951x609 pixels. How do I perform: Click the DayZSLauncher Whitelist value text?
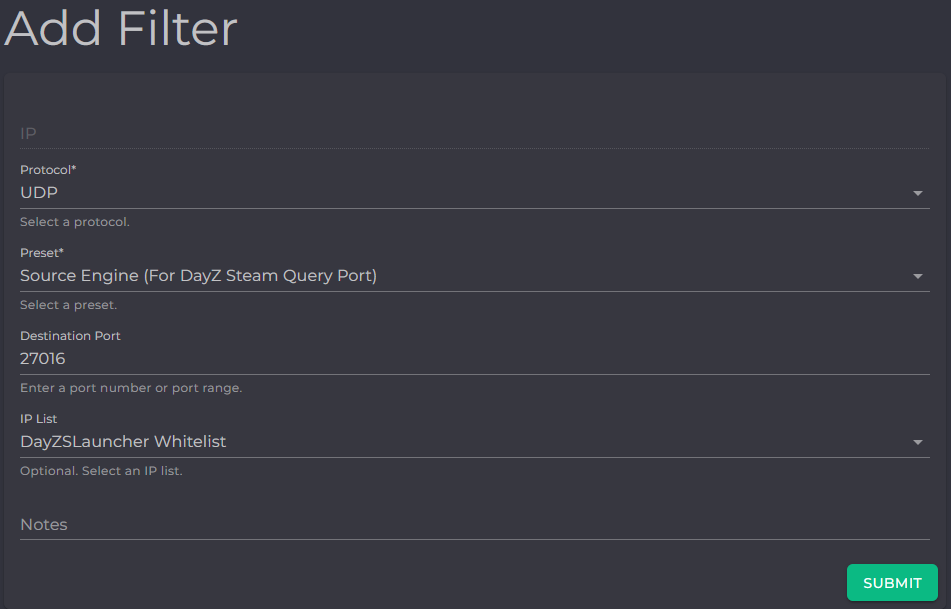coord(122,441)
